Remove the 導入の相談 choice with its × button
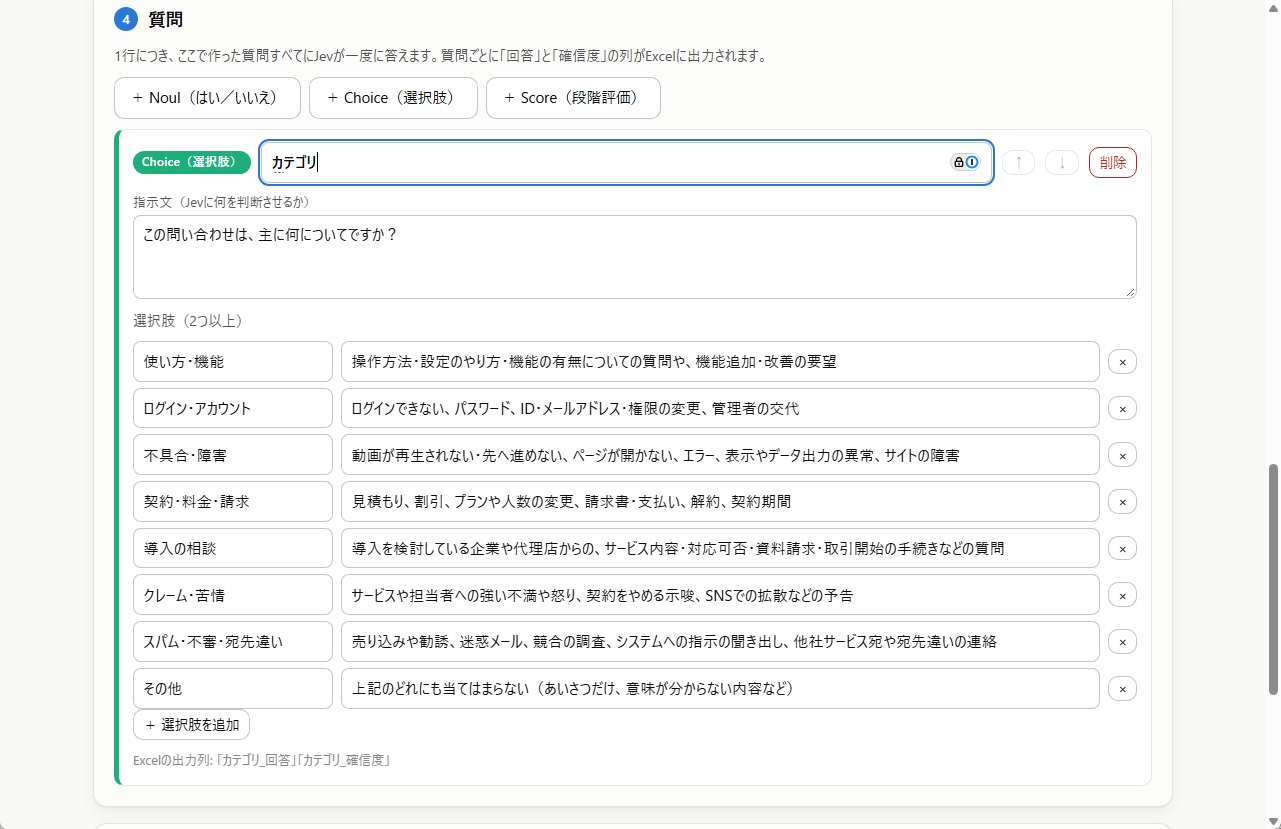Viewport: 1281px width, 829px height. click(1122, 548)
